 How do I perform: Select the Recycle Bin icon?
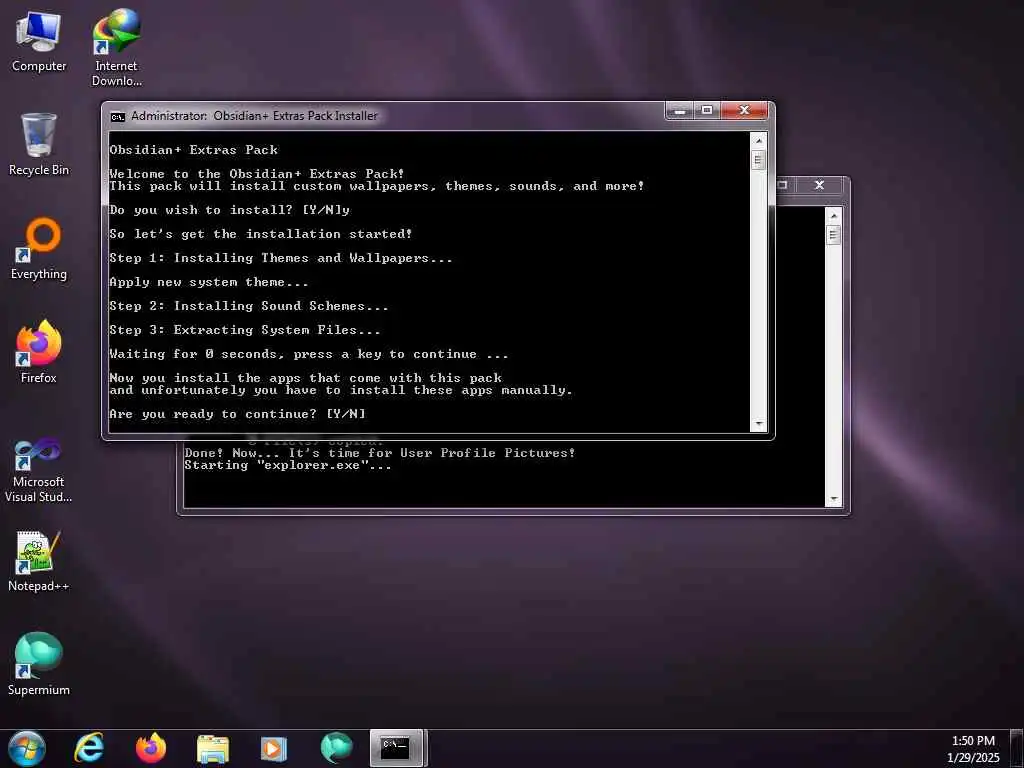(x=39, y=144)
